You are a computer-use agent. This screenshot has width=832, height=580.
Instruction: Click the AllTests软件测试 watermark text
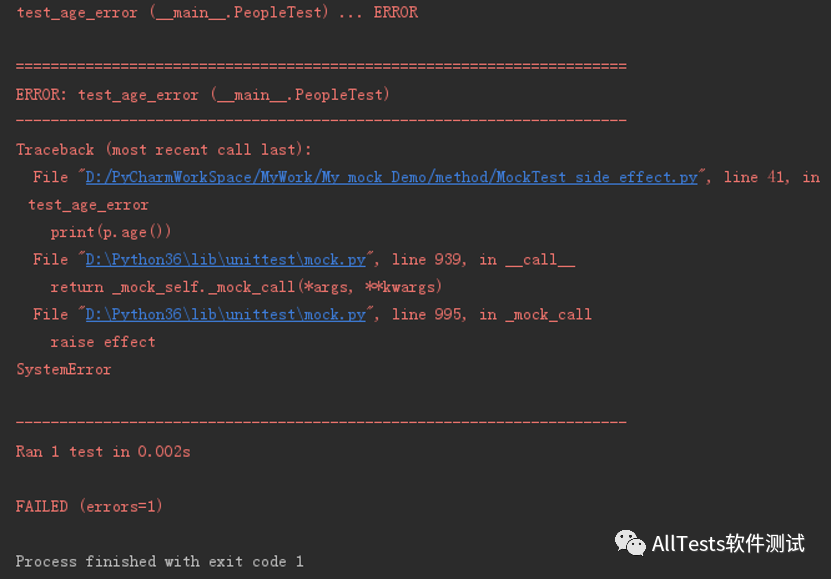click(x=728, y=544)
